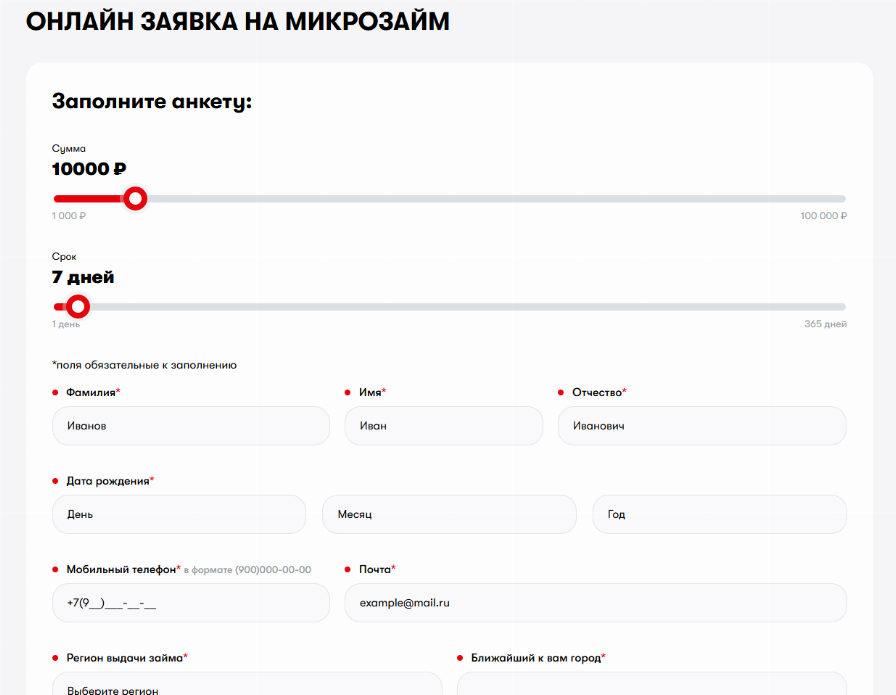This screenshot has width=896, height=695.
Task: Click the ОНЛАЙН ЗАЯВКА НА МИКРОЗАЙМ title
Action: coord(238,21)
